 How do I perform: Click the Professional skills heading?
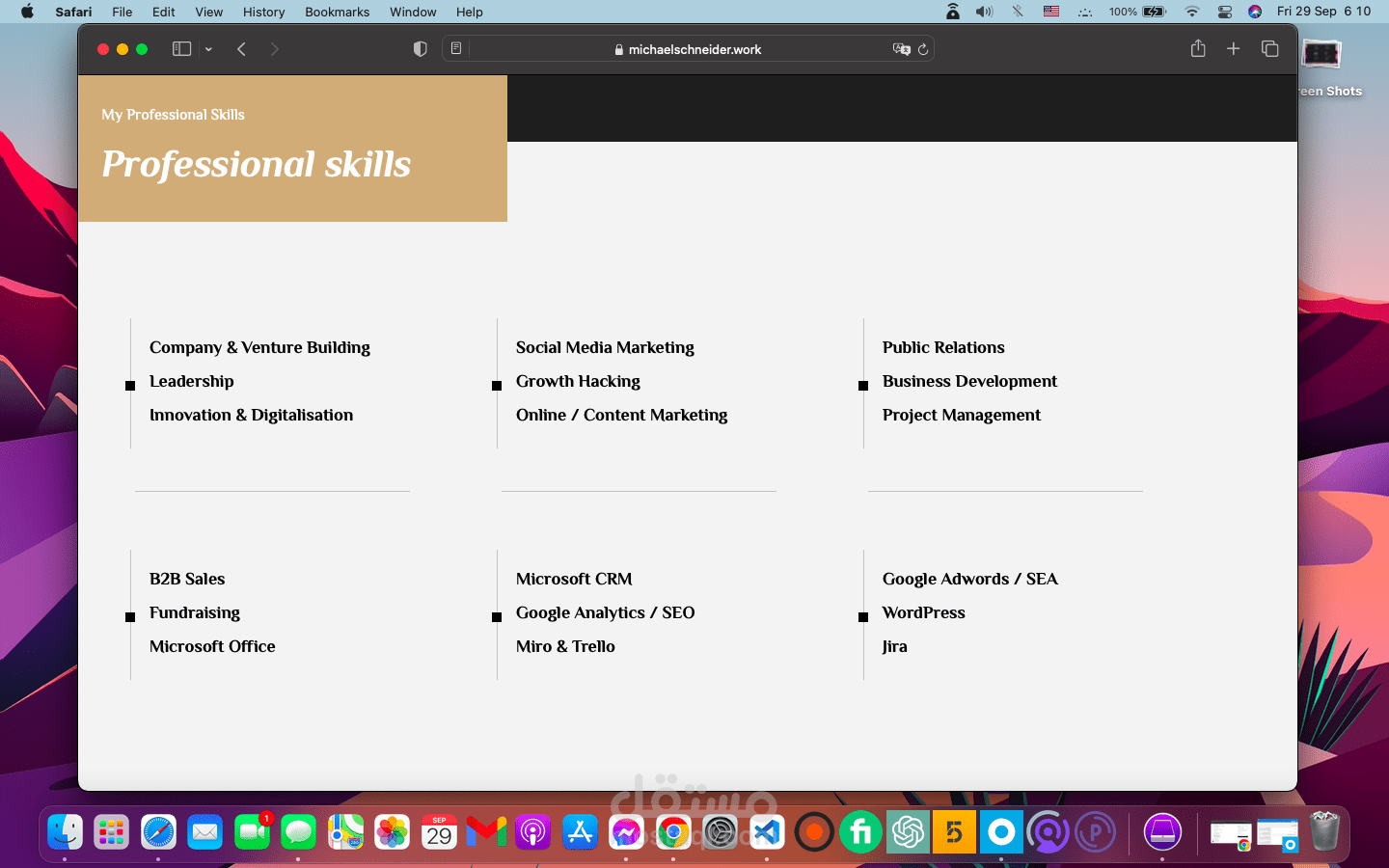(257, 165)
